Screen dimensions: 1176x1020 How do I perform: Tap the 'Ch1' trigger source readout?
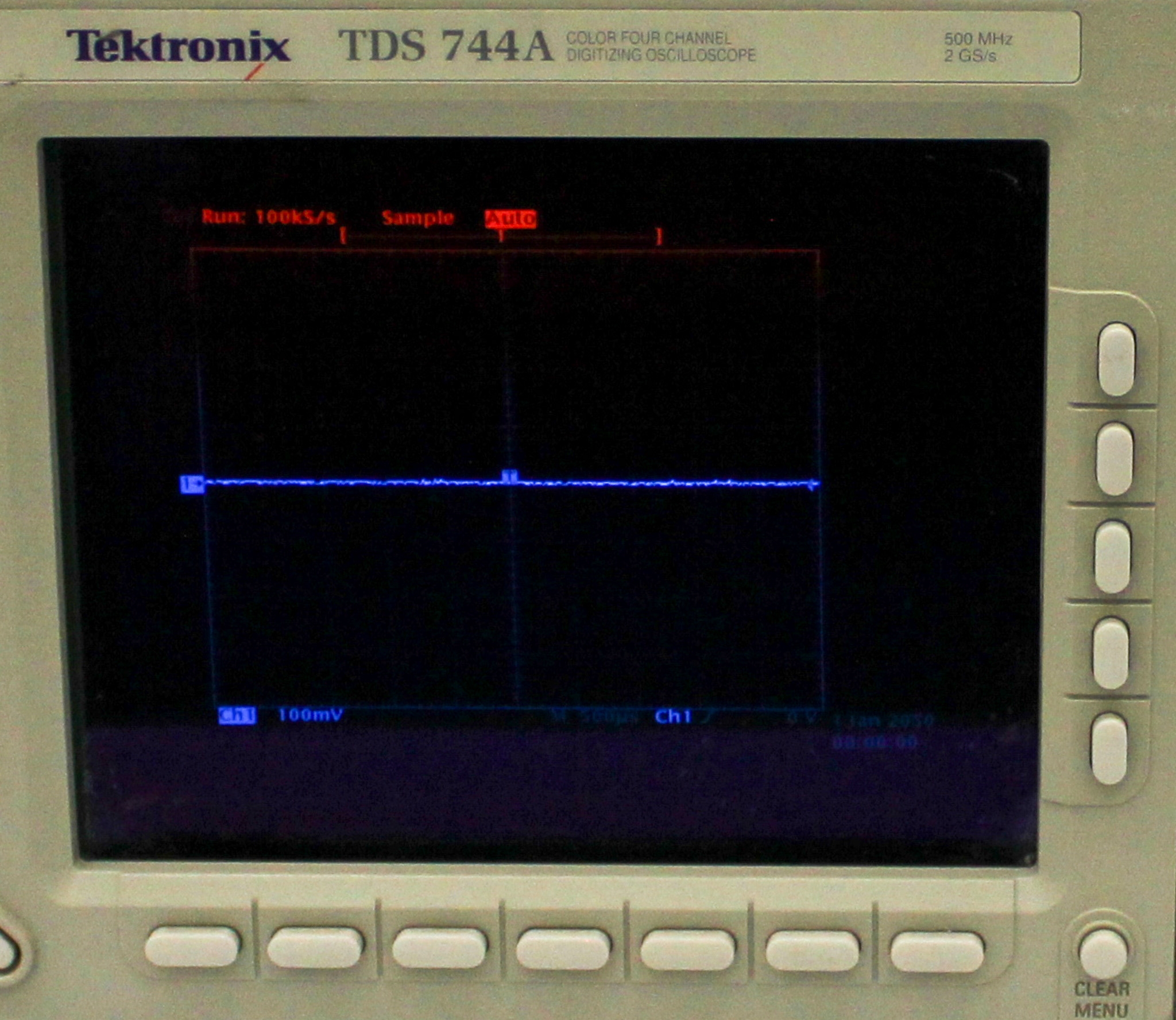coord(673,716)
